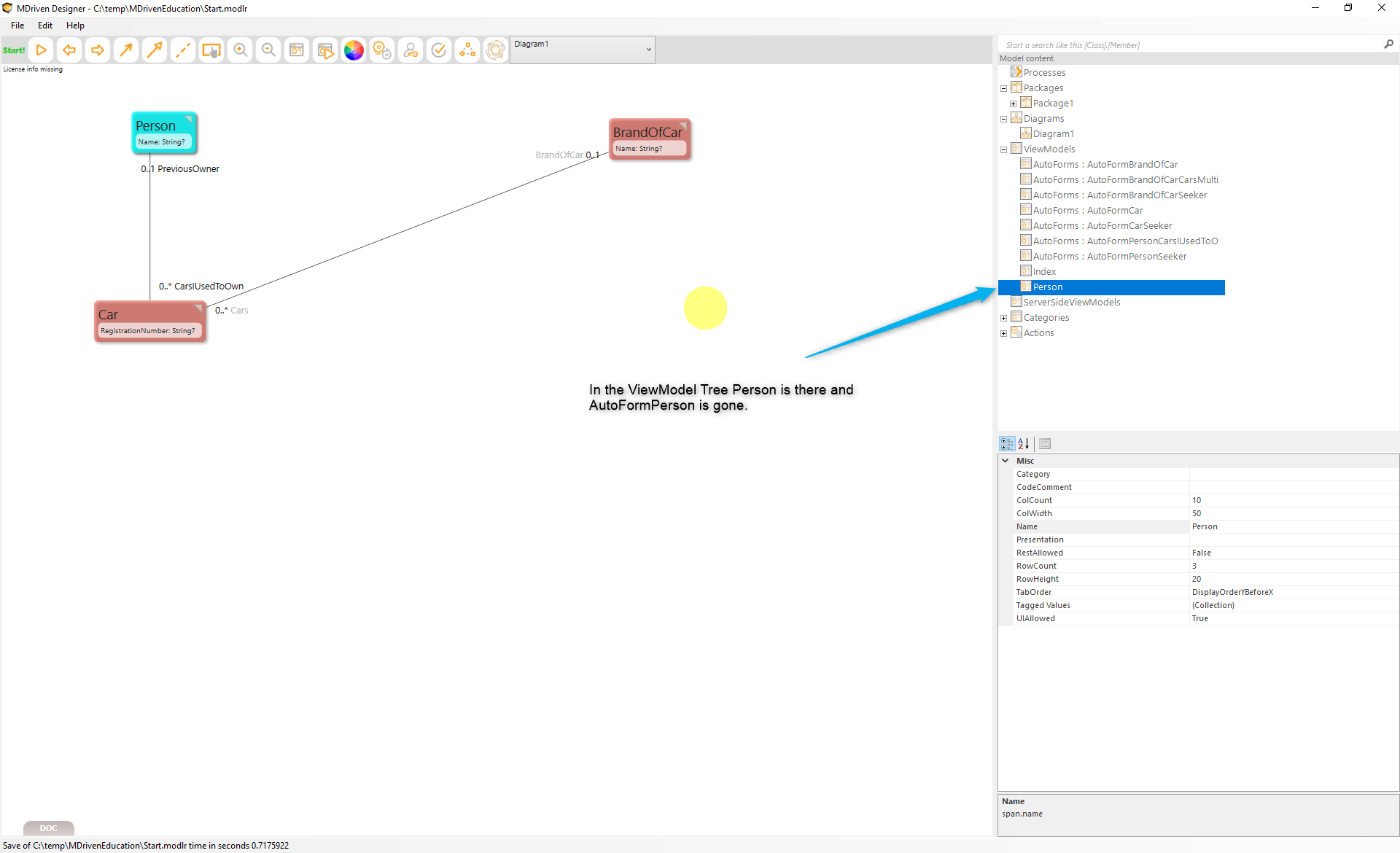Toggle alphabetical sort in property grid

point(1024,443)
